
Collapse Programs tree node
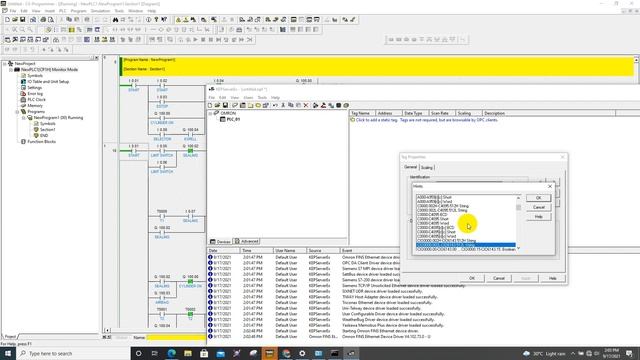point(17,111)
